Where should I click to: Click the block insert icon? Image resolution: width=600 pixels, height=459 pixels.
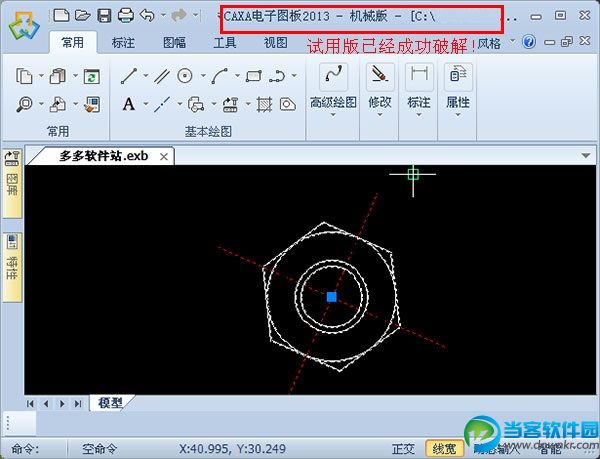coord(196,104)
